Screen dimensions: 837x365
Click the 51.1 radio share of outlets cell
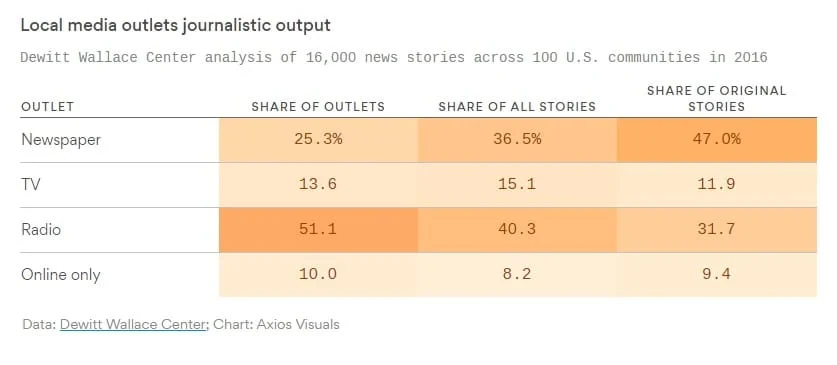point(318,230)
